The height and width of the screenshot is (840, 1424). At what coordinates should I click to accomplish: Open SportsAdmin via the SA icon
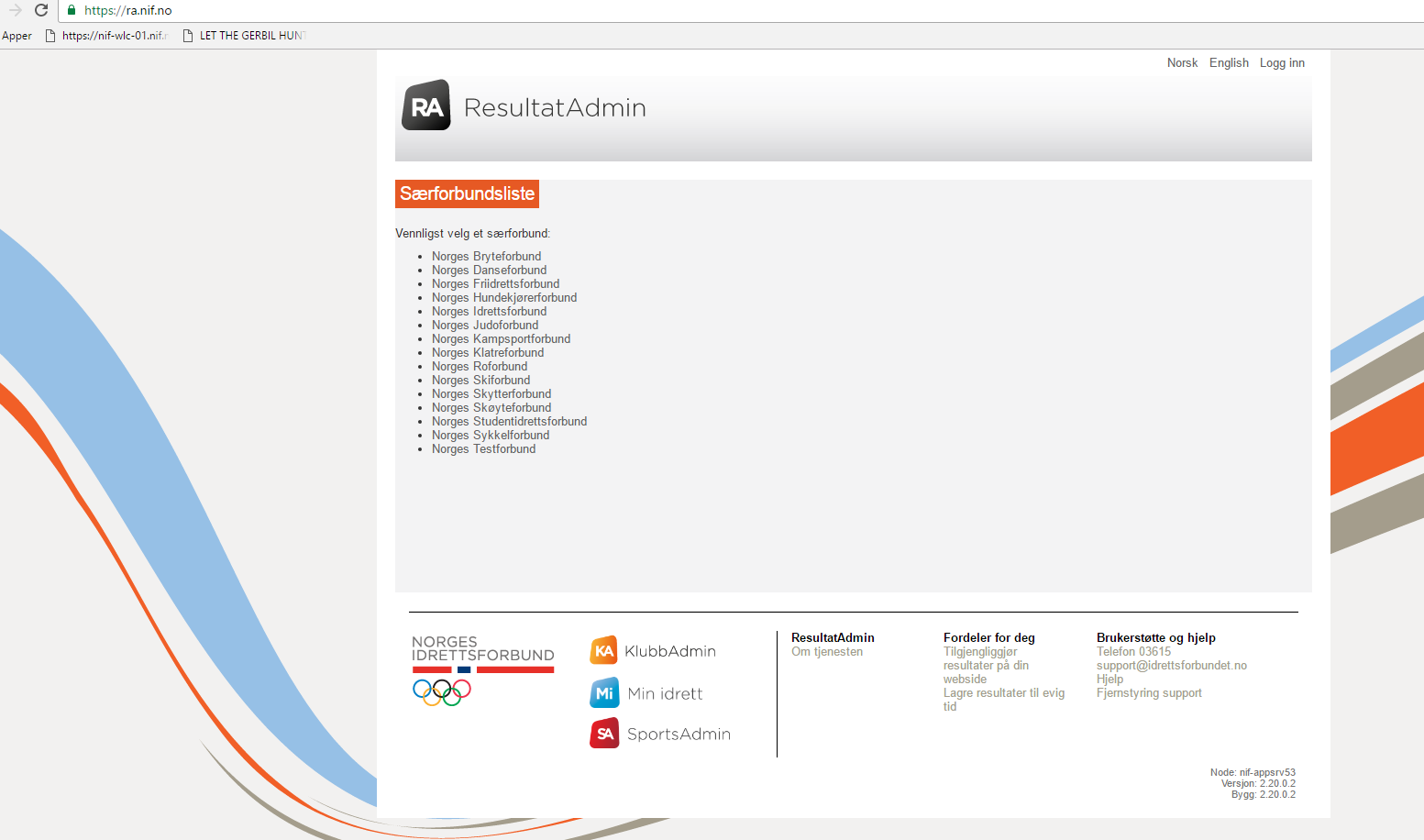pyautogui.click(x=604, y=734)
